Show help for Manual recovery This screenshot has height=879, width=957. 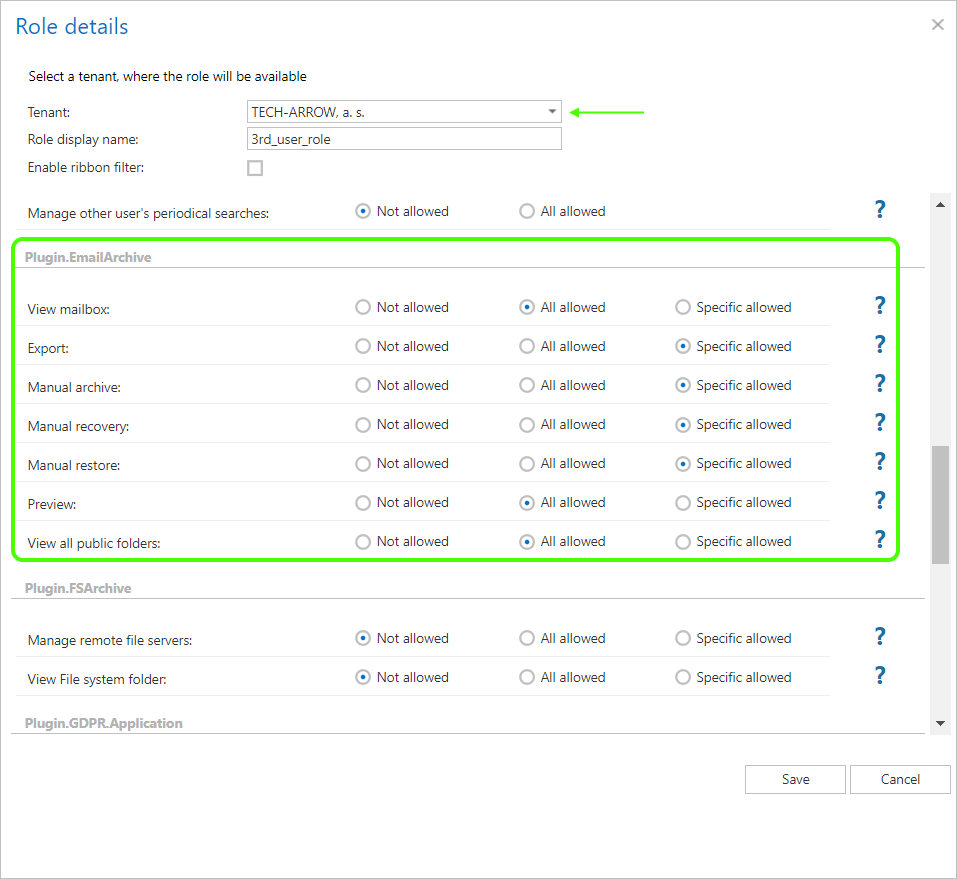[880, 423]
